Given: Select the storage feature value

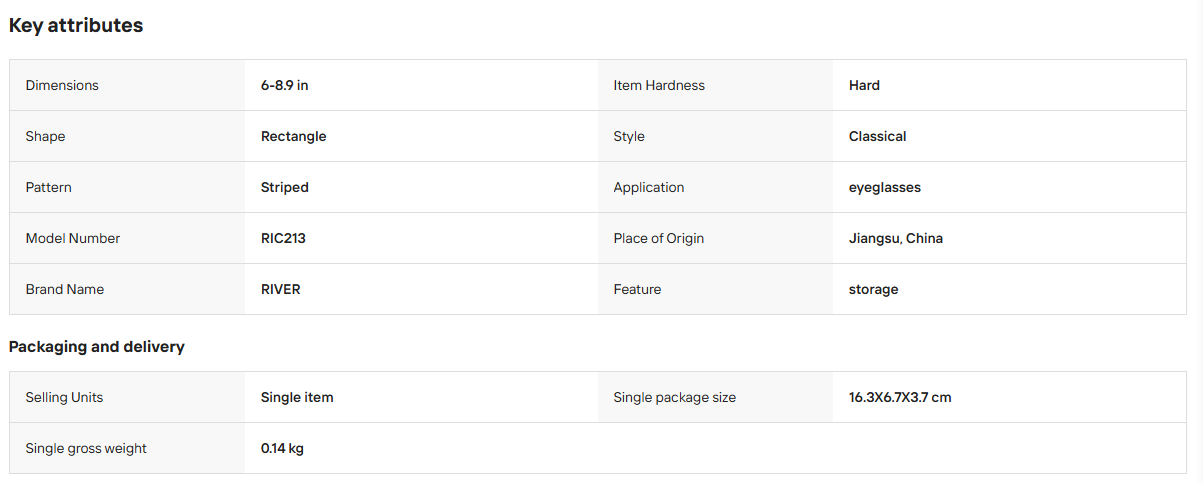Looking at the screenshot, I should (874, 289).
